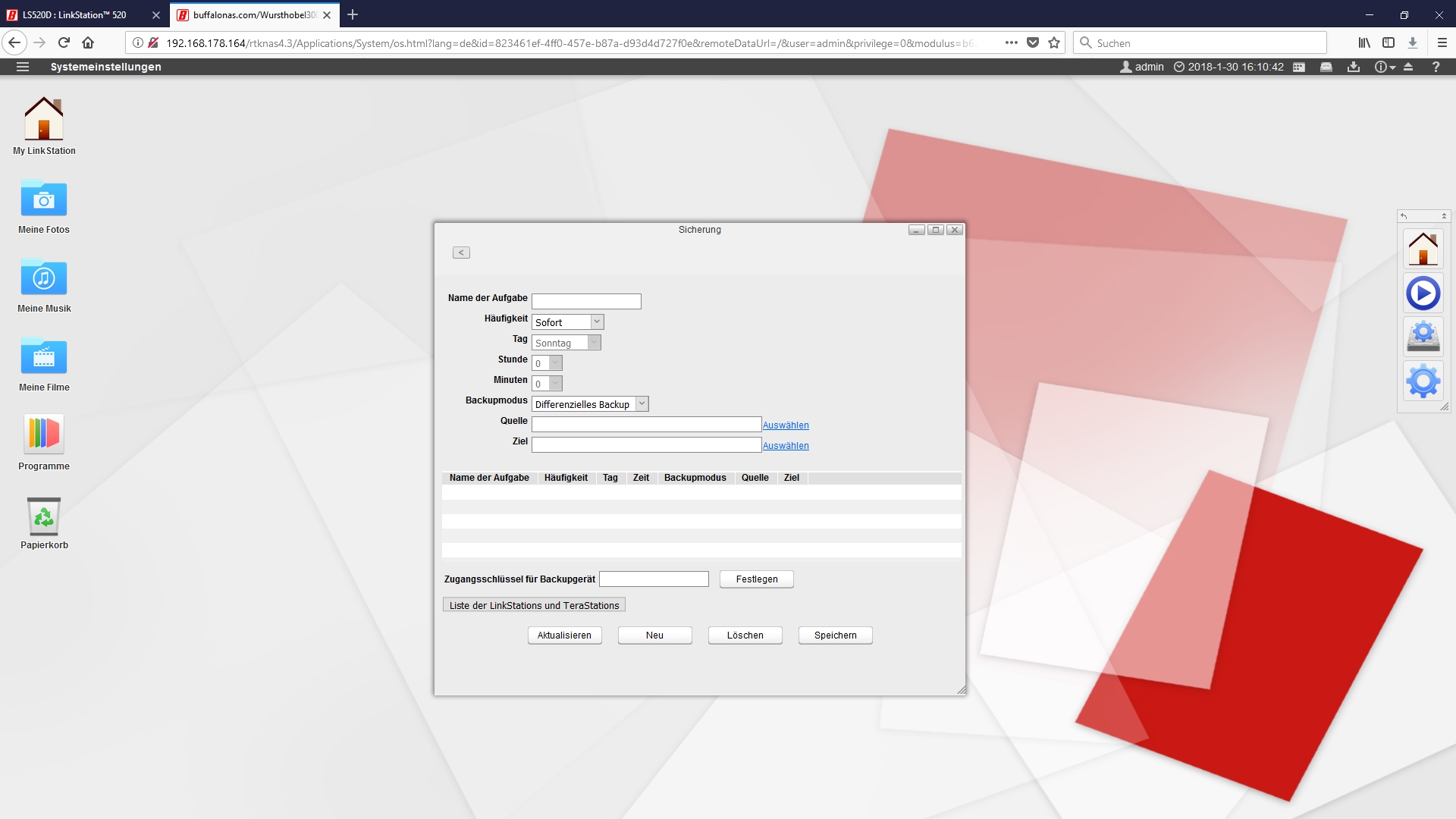Click the help question mark icon
The height and width of the screenshot is (819, 1456).
pos(1436,67)
